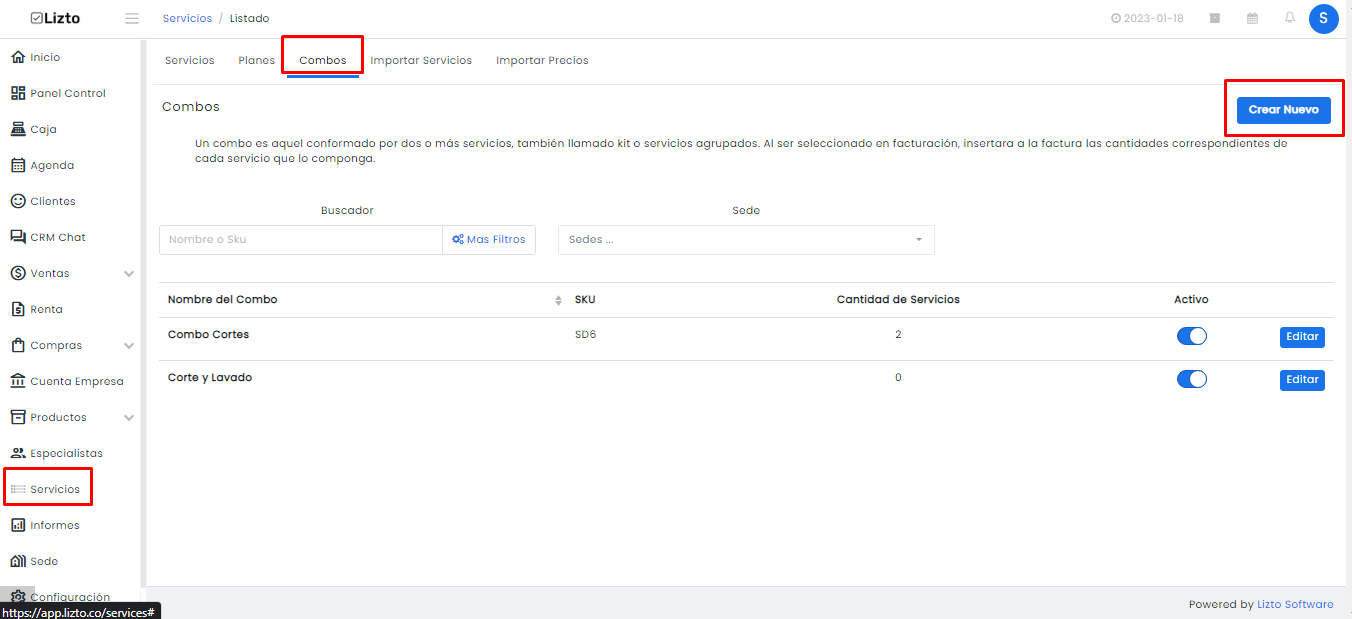Screen dimensions: 1352x619
Task: Switch to the Planes tab
Action: tap(256, 60)
